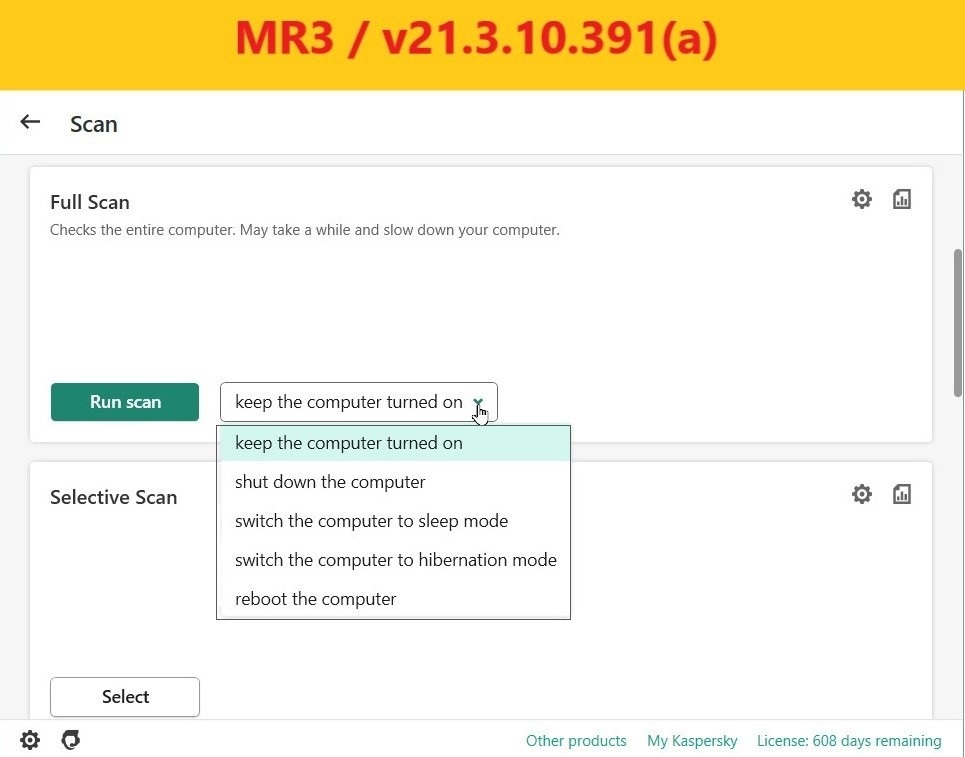Click the Selective Scan heading
Image resolution: width=965 pixels, height=757 pixels.
(x=113, y=497)
